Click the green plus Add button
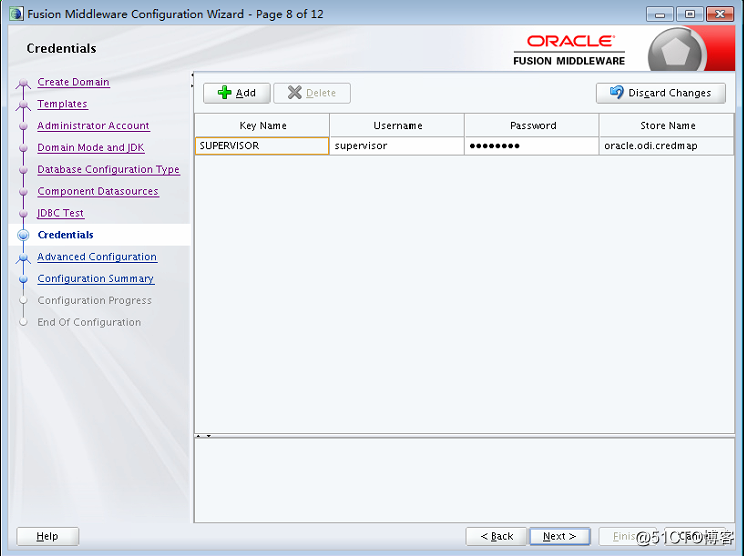Viewport: 744px width, 556px height. point(237,93)
